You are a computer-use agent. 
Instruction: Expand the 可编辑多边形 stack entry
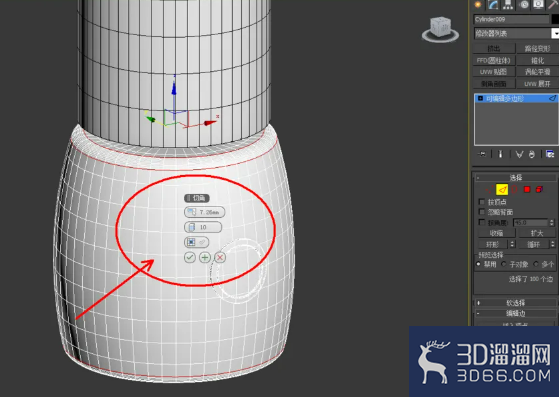point(480,98)
